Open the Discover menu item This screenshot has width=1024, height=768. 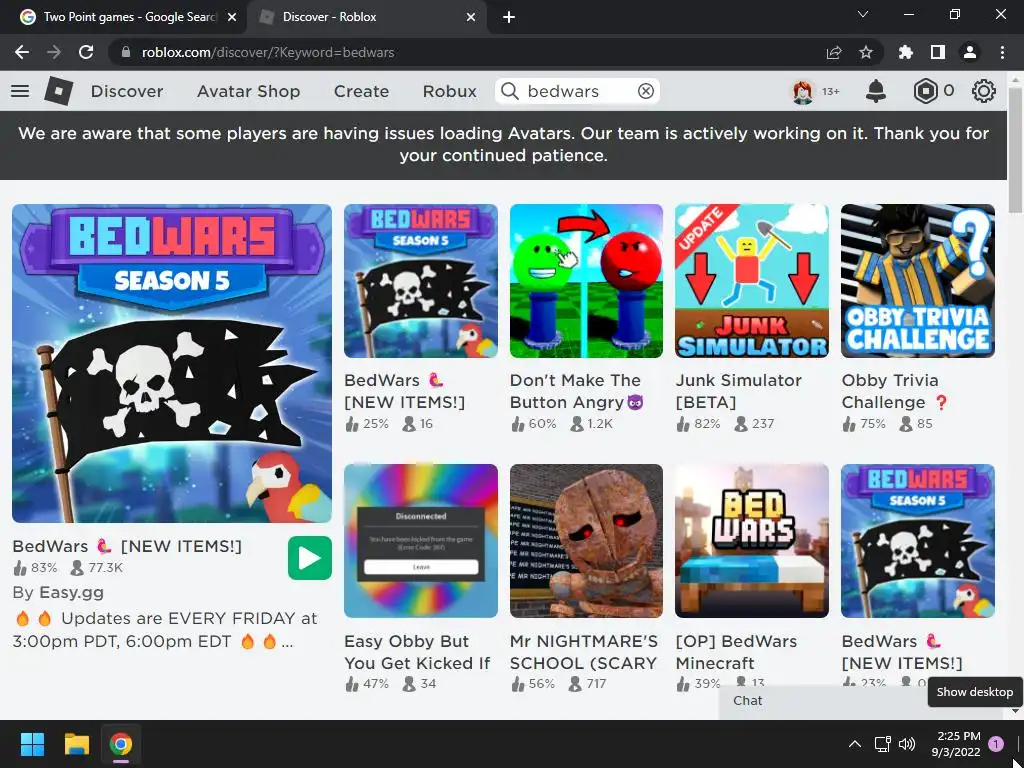click(x=127, y=91)
